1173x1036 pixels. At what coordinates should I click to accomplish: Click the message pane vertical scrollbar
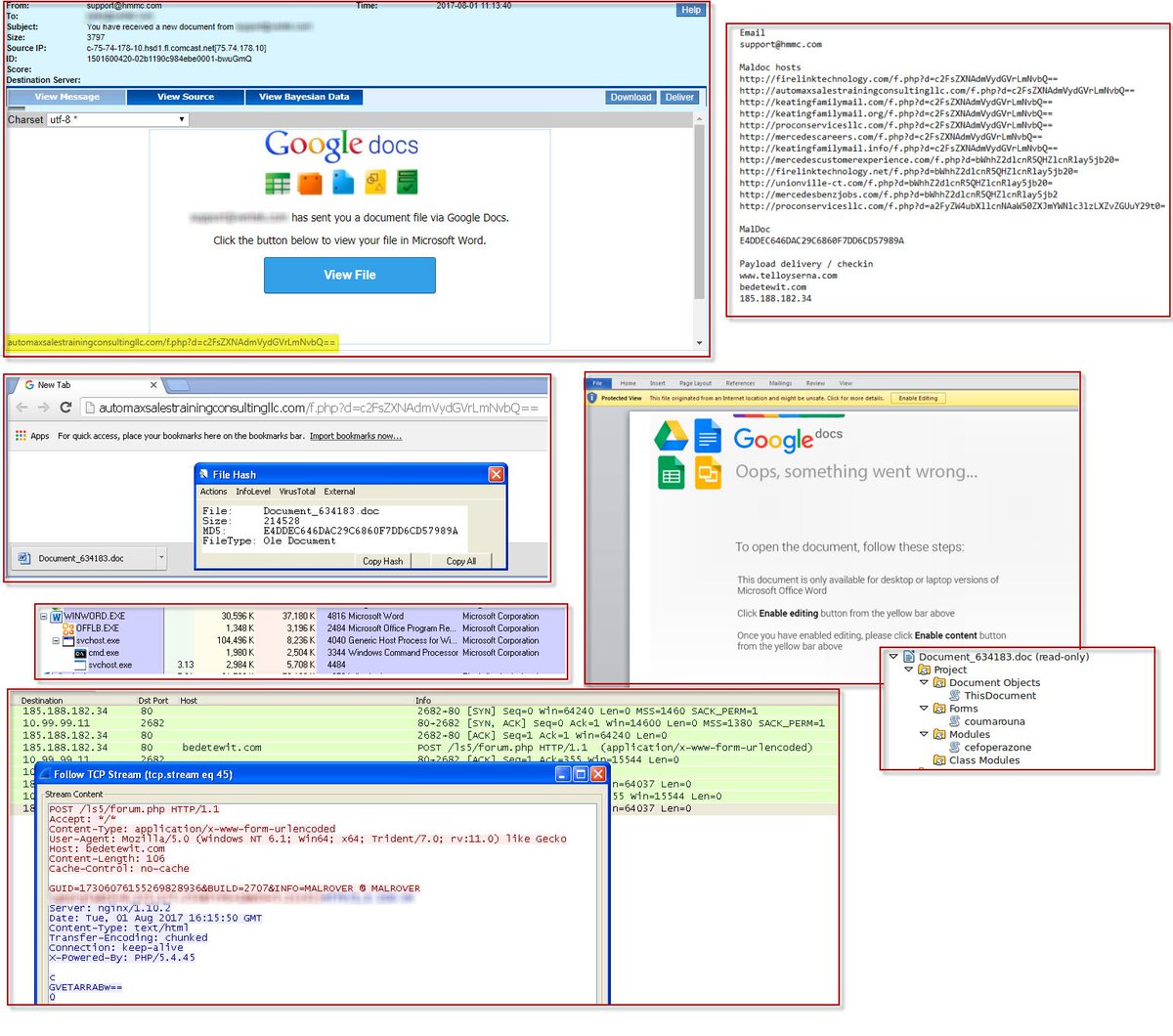[x=699, y=210]
